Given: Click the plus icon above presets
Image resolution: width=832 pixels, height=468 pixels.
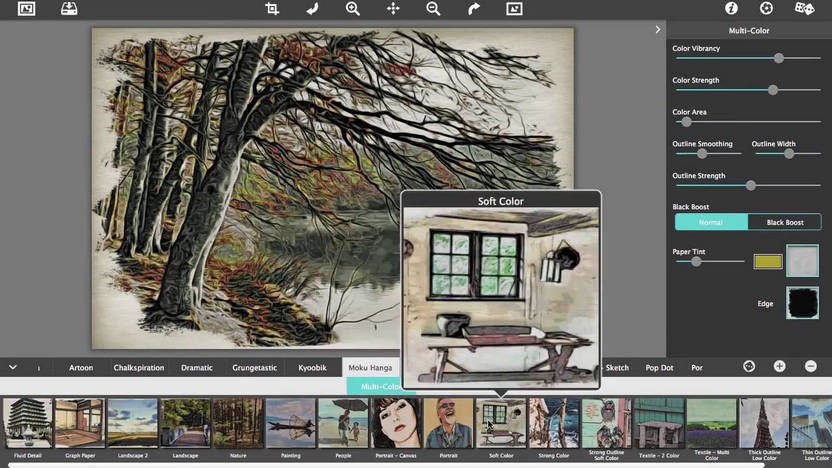Looking at the screenshot, I should coord(780,367).
